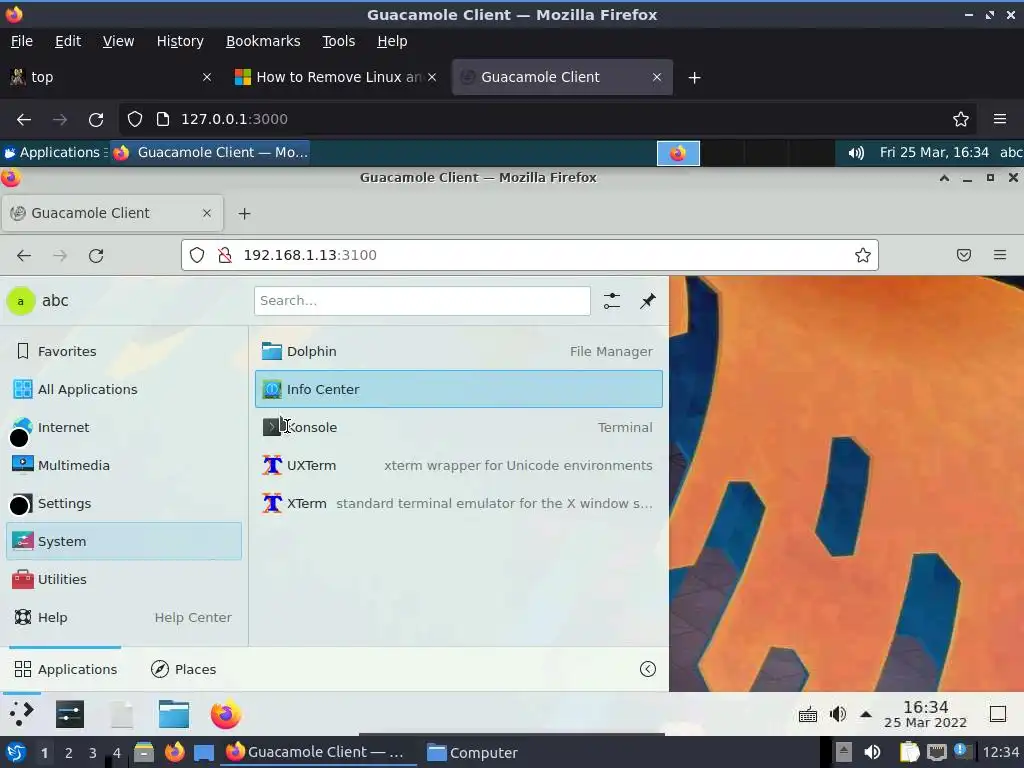Click show desktop button in KDE panel
This screenshot has width=1024, height=768.
[998, 714]
